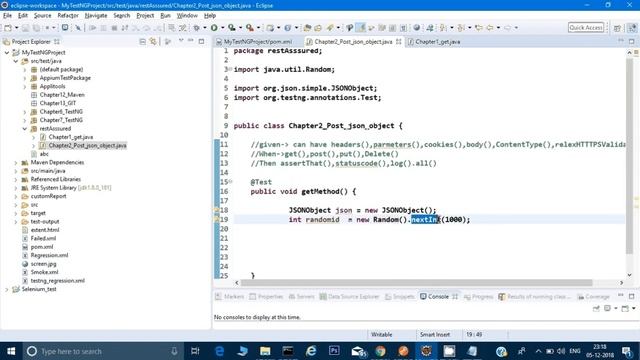
Task: Select pom.xml in Project Explorer
Action: tap(42, 247)
